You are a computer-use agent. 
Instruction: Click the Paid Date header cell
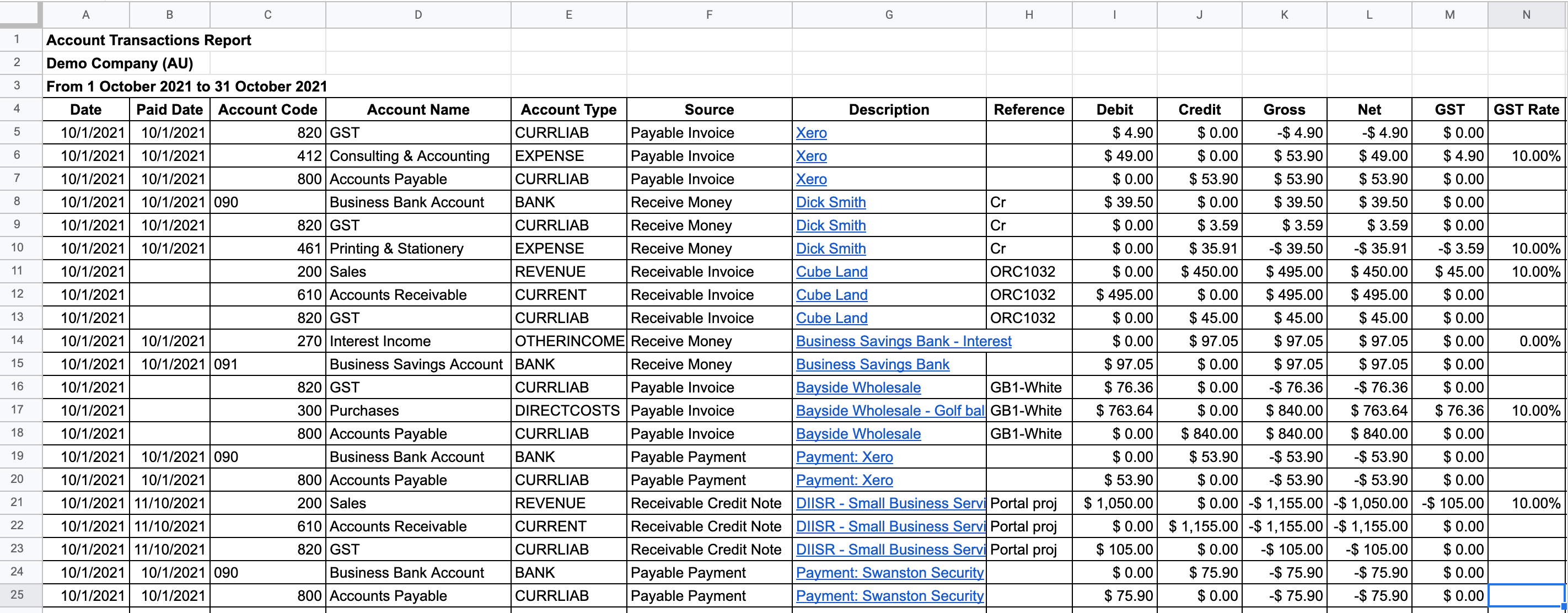coord(169,110)
